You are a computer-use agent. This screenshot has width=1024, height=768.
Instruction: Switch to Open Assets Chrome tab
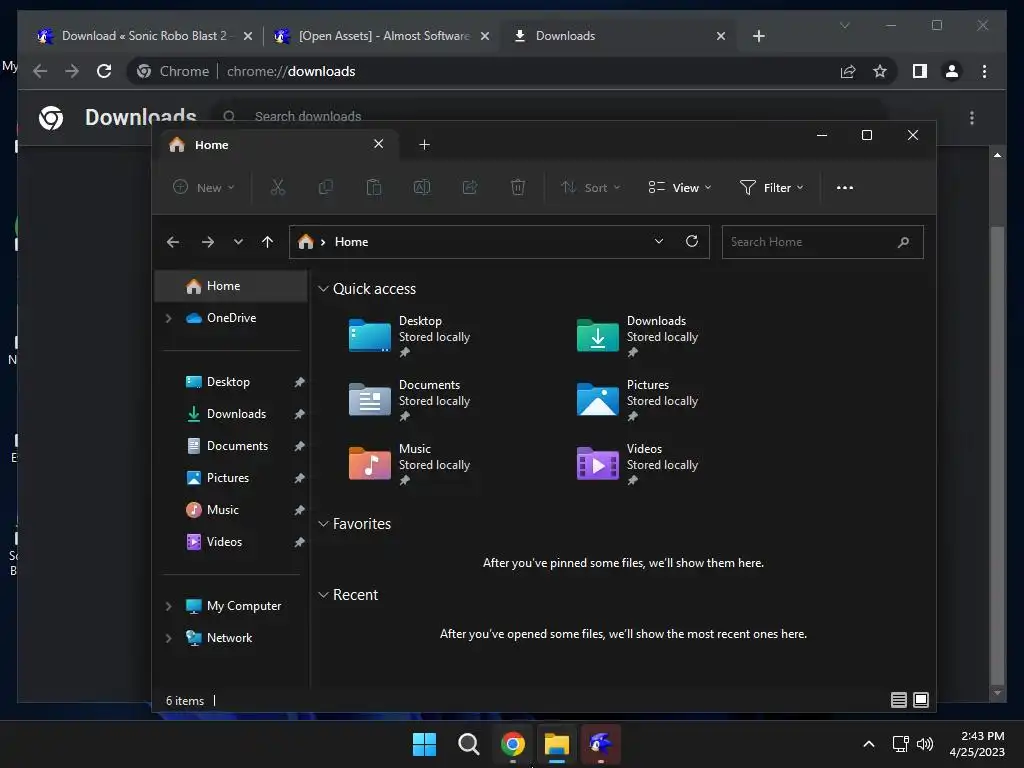click(x=382, y=36)
